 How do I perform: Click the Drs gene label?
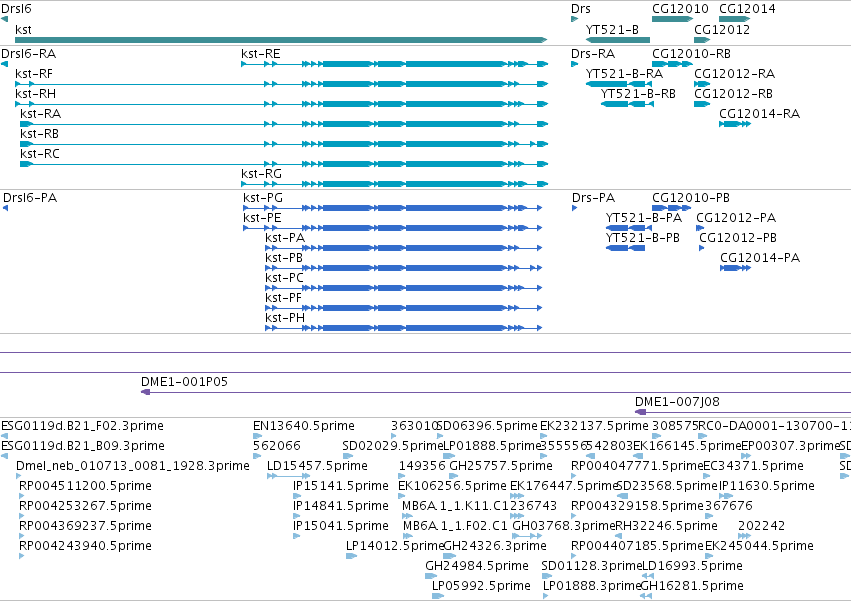click(581, 9)
